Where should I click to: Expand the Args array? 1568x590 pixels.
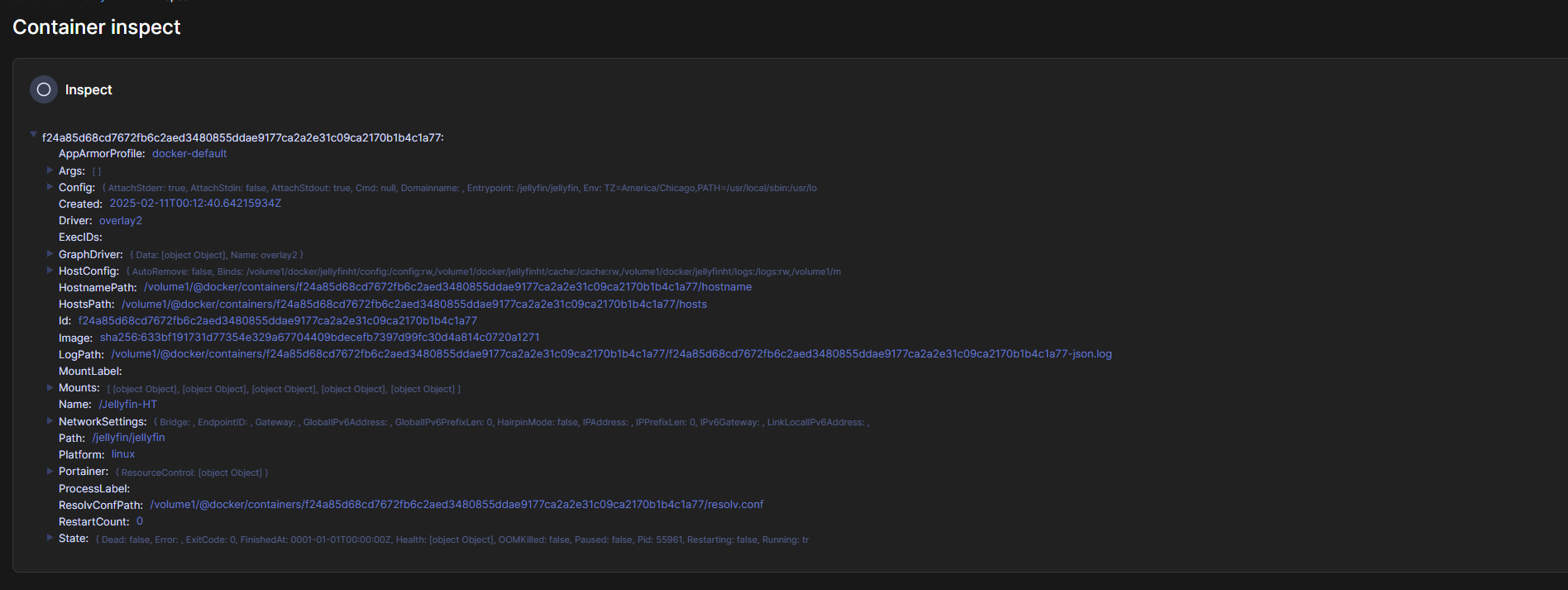(50, 170)
